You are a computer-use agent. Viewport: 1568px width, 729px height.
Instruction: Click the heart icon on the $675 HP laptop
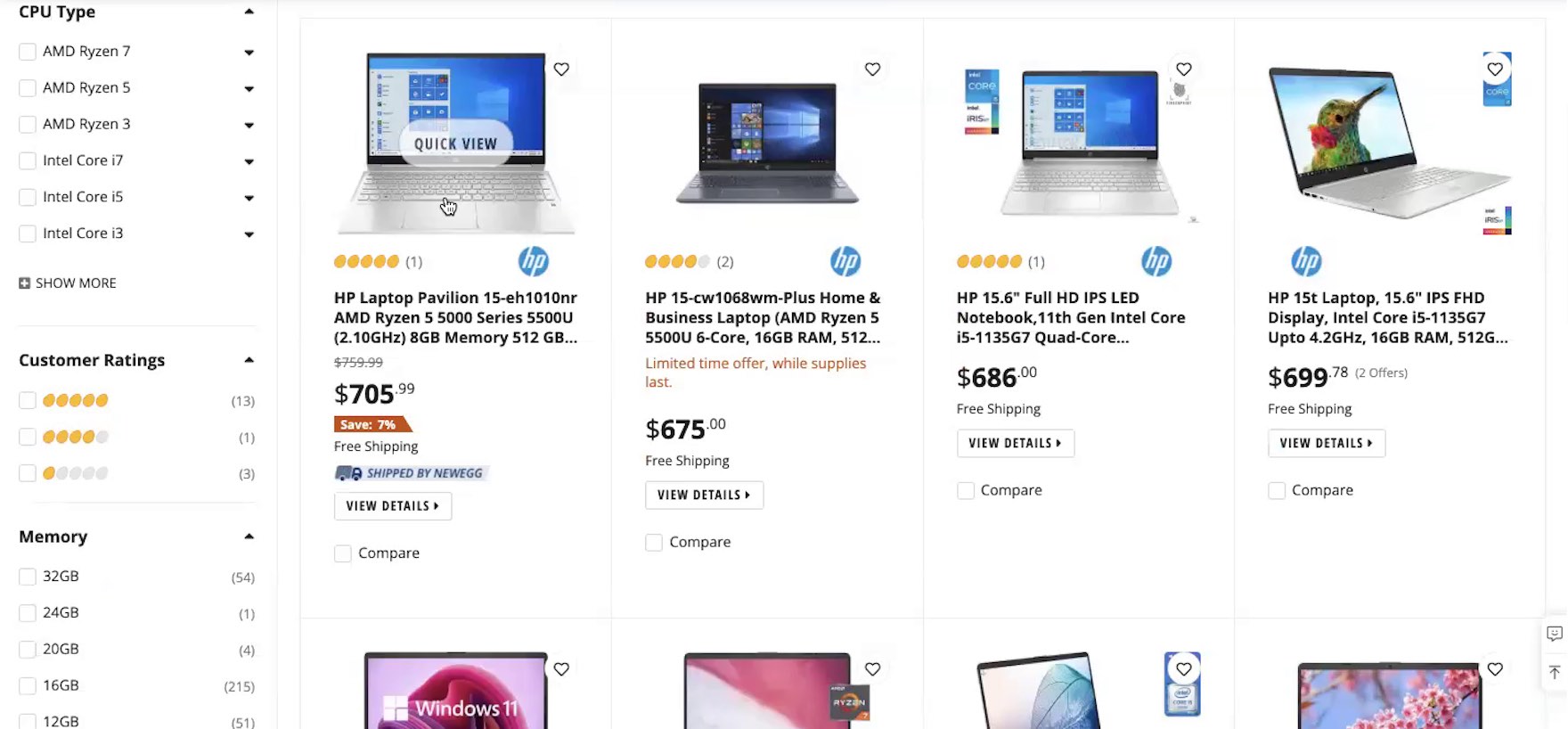point(872,69)
